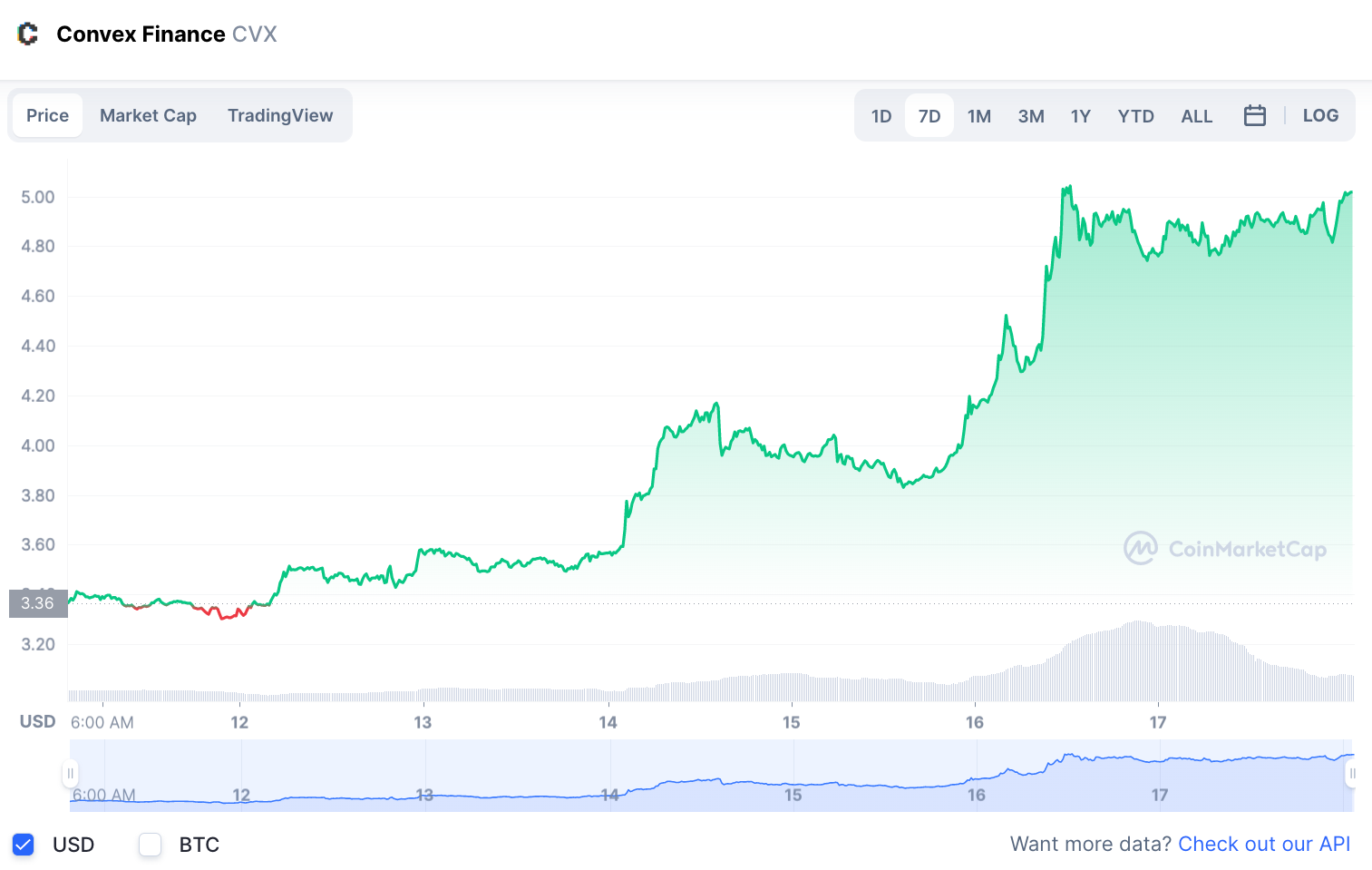Click the Convex Finance title text
The image size is (1372, 870).
pos(141,34)
